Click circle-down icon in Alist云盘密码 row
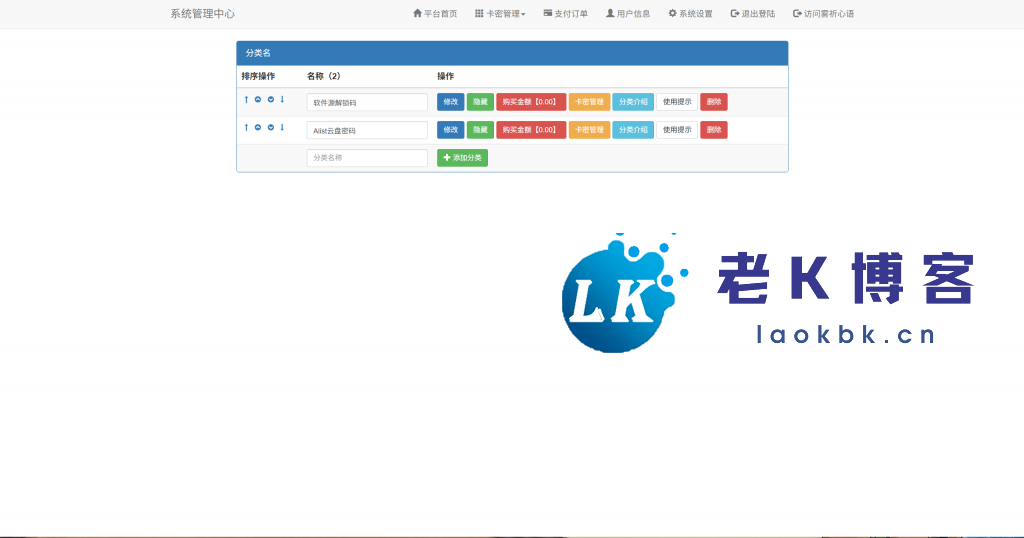This screenshot has width=1024, height=538. pyautogui.click(x=270, y=127)
